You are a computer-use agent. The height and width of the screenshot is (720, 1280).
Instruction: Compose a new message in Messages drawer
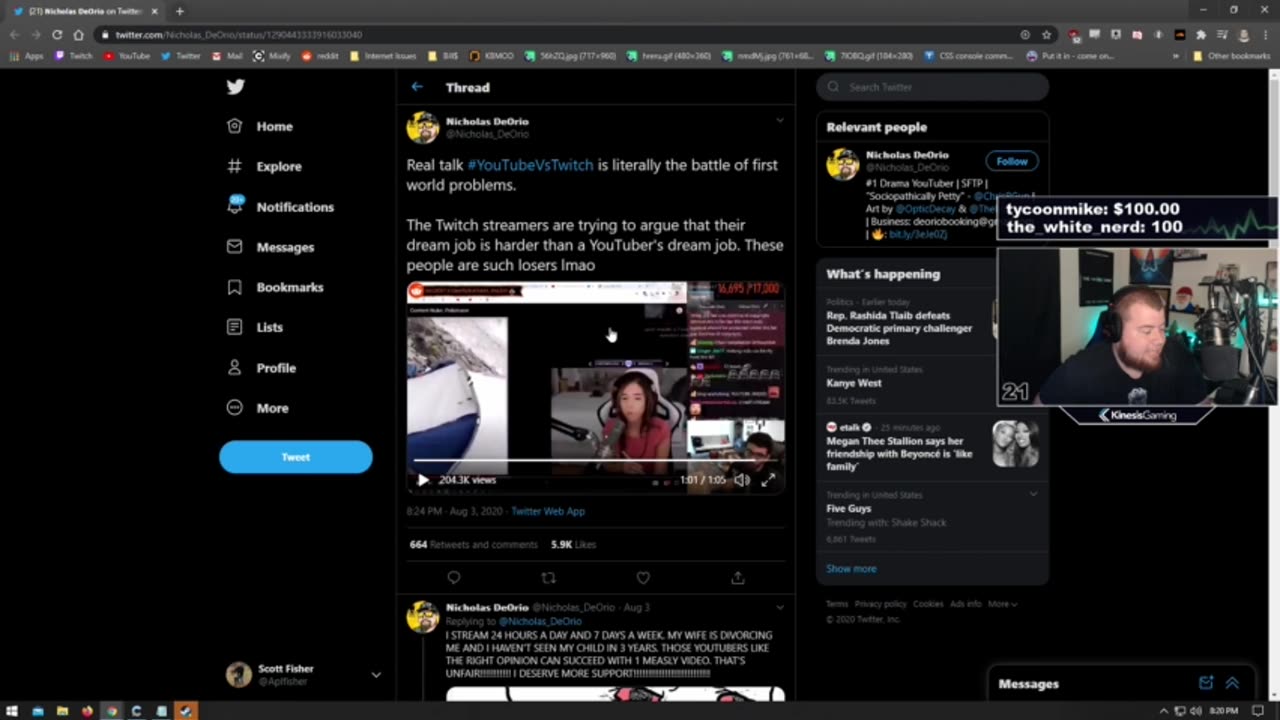tap(1206, 683)
